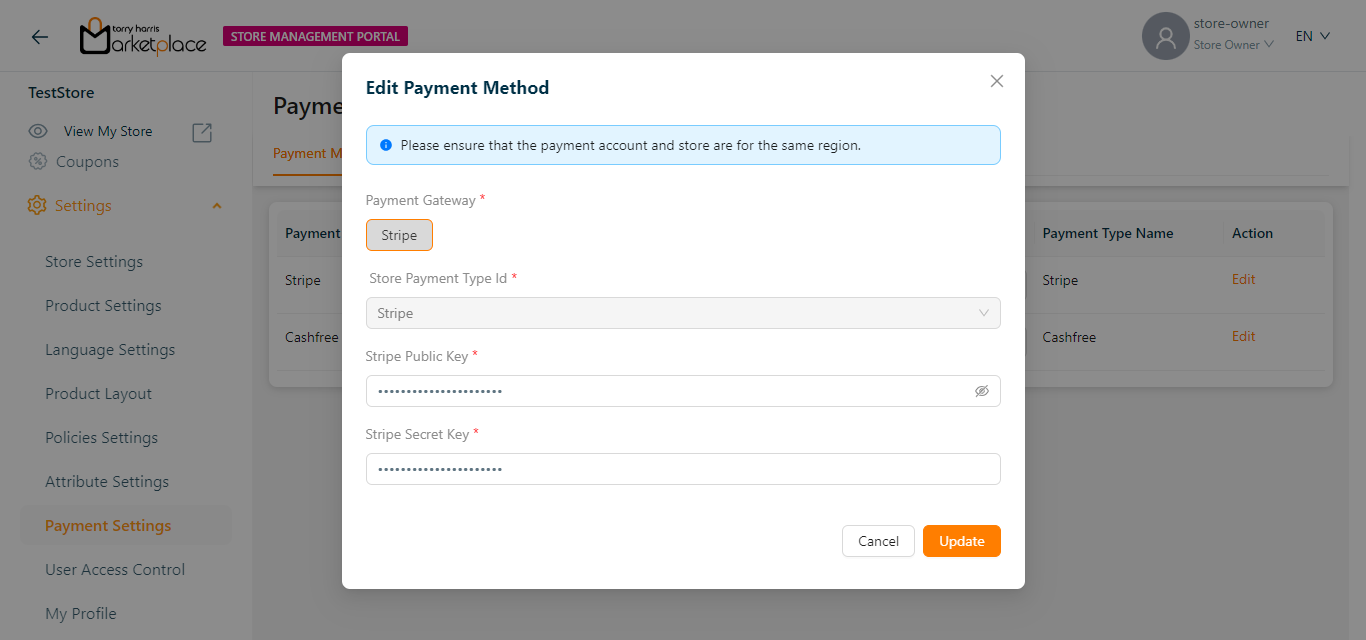Close the Edit Payment Method dialog

click(996, 81)
